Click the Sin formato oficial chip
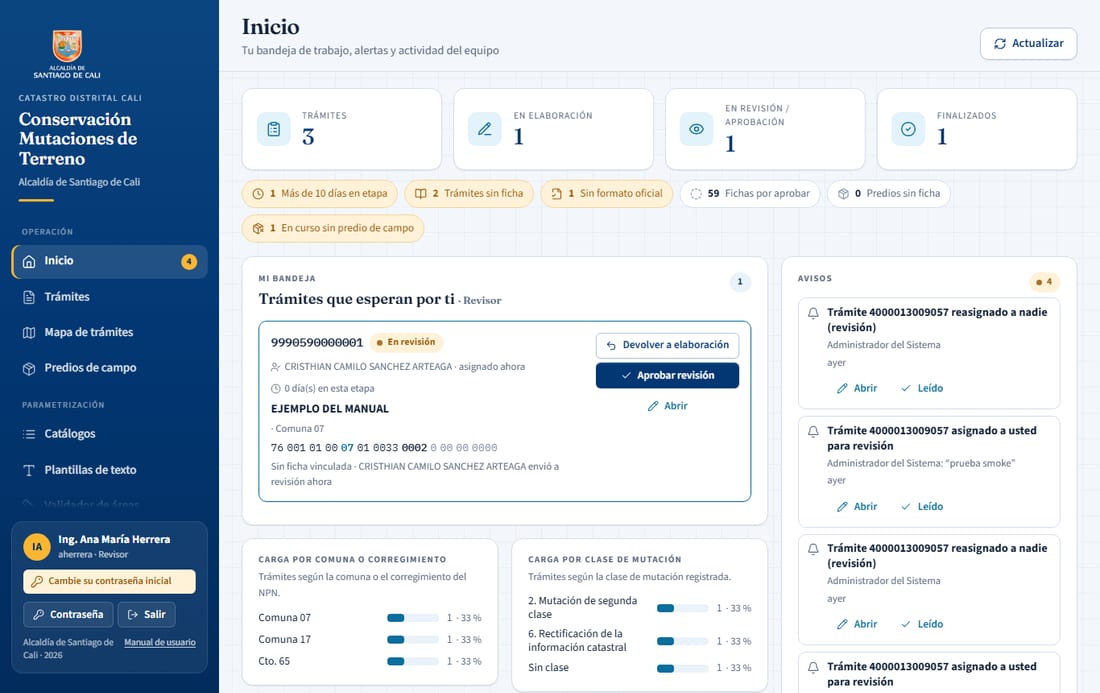Viewport: 1100px width, 693px height. click(607, 194)
